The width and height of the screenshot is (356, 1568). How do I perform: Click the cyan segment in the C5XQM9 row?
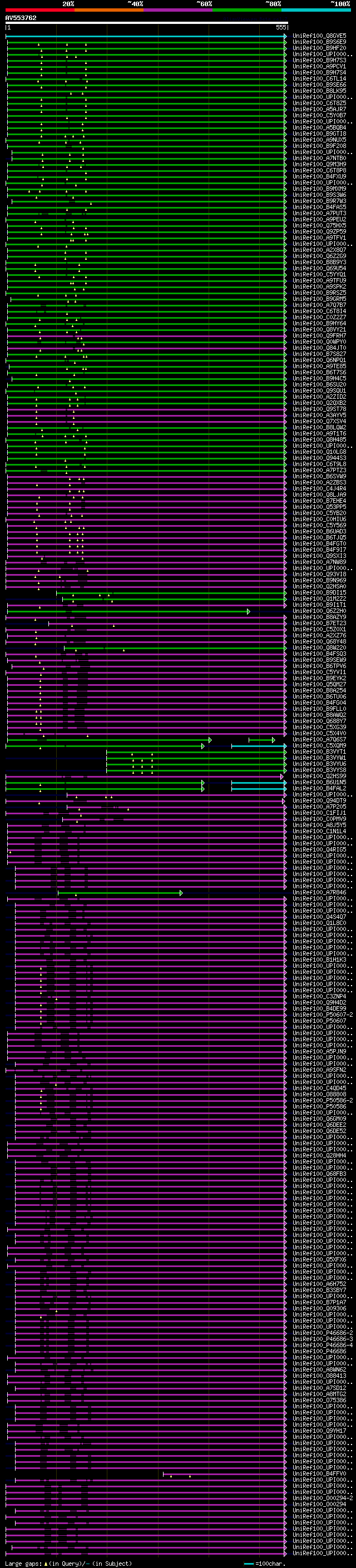[259, 746]
